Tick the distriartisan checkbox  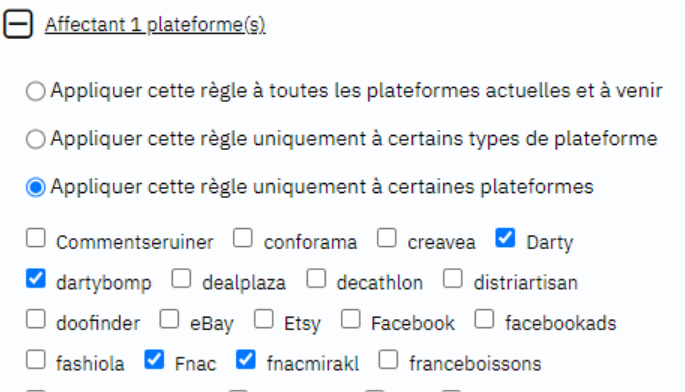pyautogui.click(x=453, y=278)
